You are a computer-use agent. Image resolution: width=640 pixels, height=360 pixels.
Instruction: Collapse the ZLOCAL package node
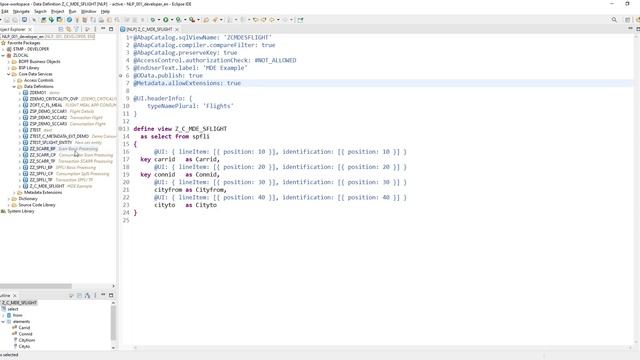[3, 55]
